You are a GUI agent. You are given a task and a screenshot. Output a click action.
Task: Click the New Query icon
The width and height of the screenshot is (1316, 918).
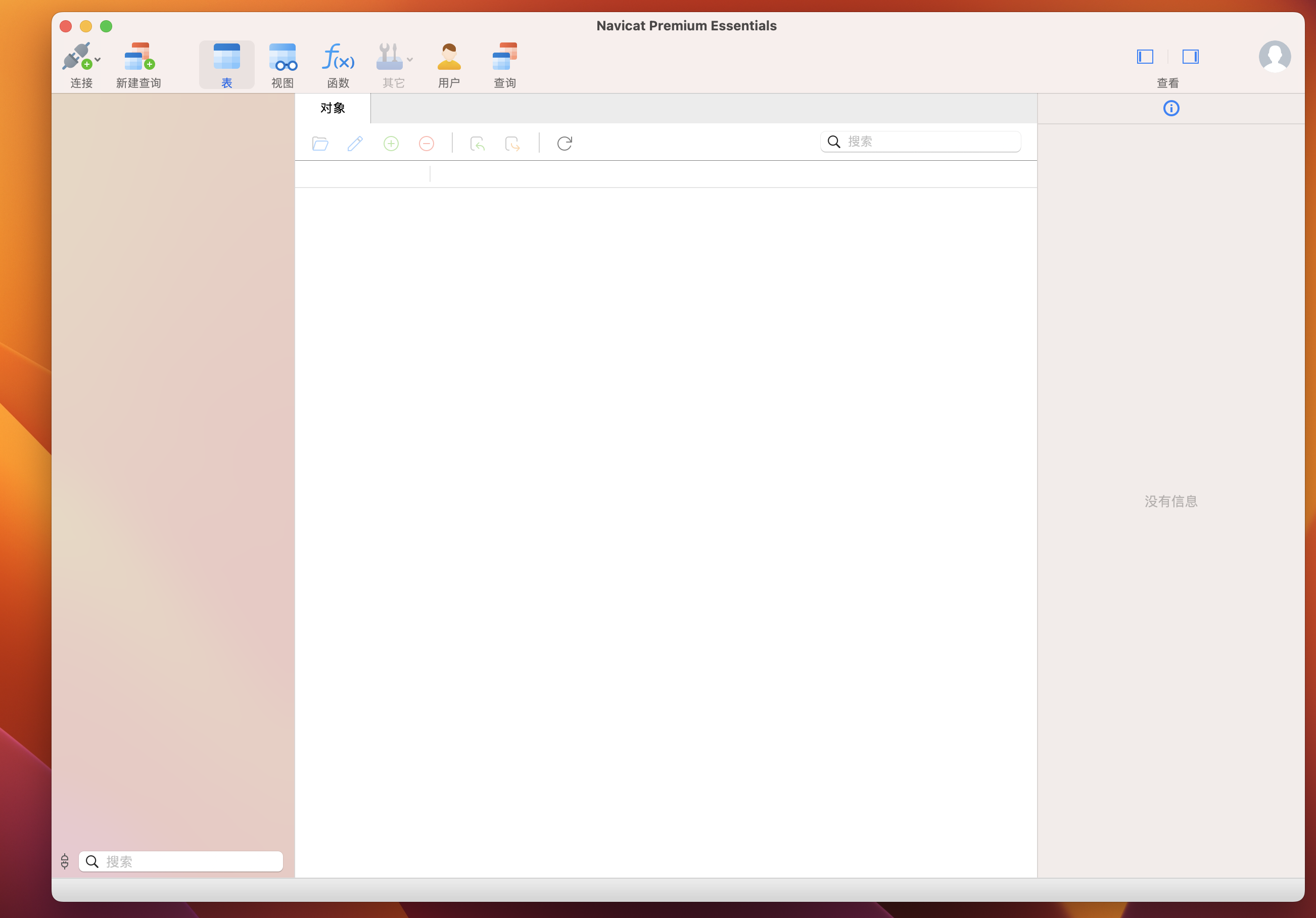click(138, 57)
